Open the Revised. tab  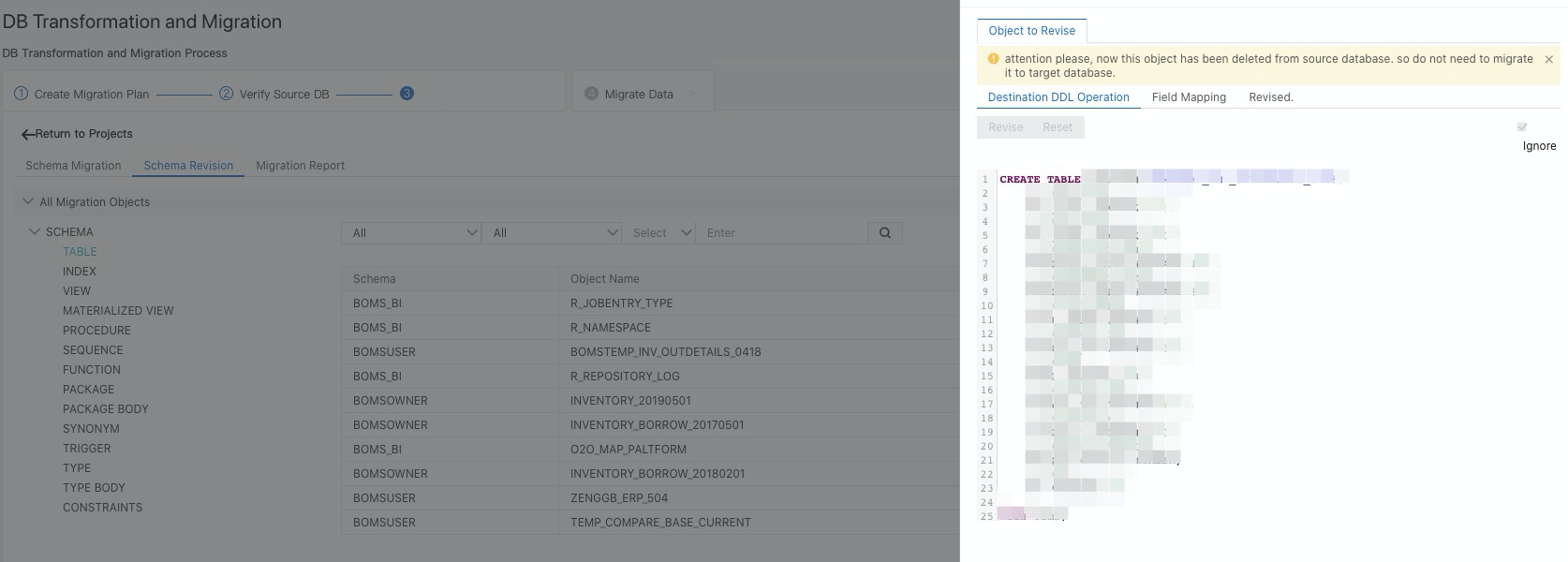pyautogui.click(x=1270, y=97)
